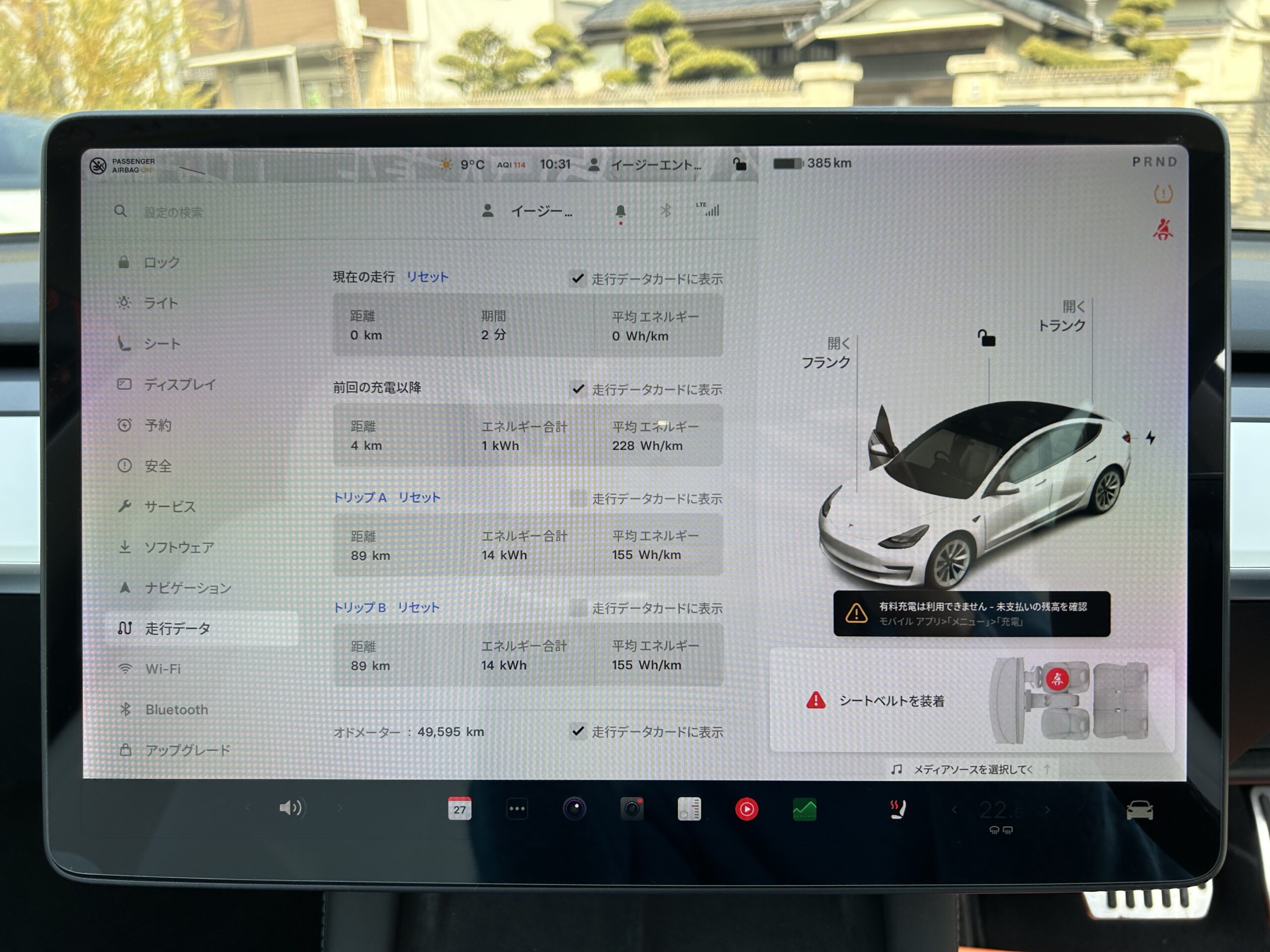Open notifications bell icon
Image resolution: width=1270 pixels, height=952 pixels.
pos(620,212)
